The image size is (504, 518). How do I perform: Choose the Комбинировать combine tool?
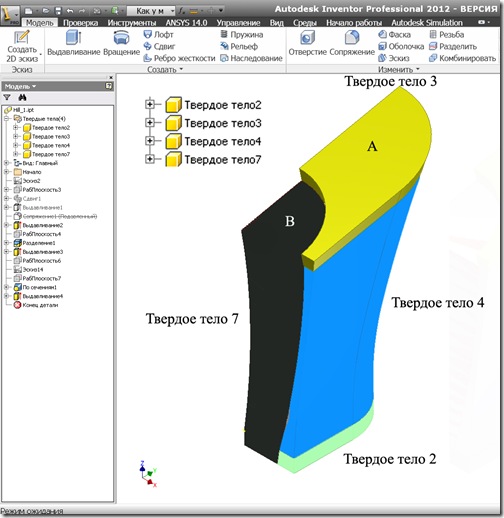point(463,58)
